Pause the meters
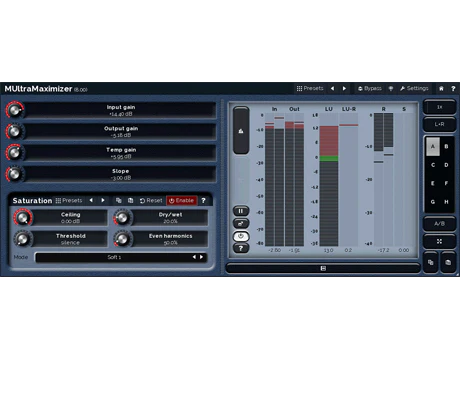The width and height of the screenshot is (460, 416). tap(241, 211)
